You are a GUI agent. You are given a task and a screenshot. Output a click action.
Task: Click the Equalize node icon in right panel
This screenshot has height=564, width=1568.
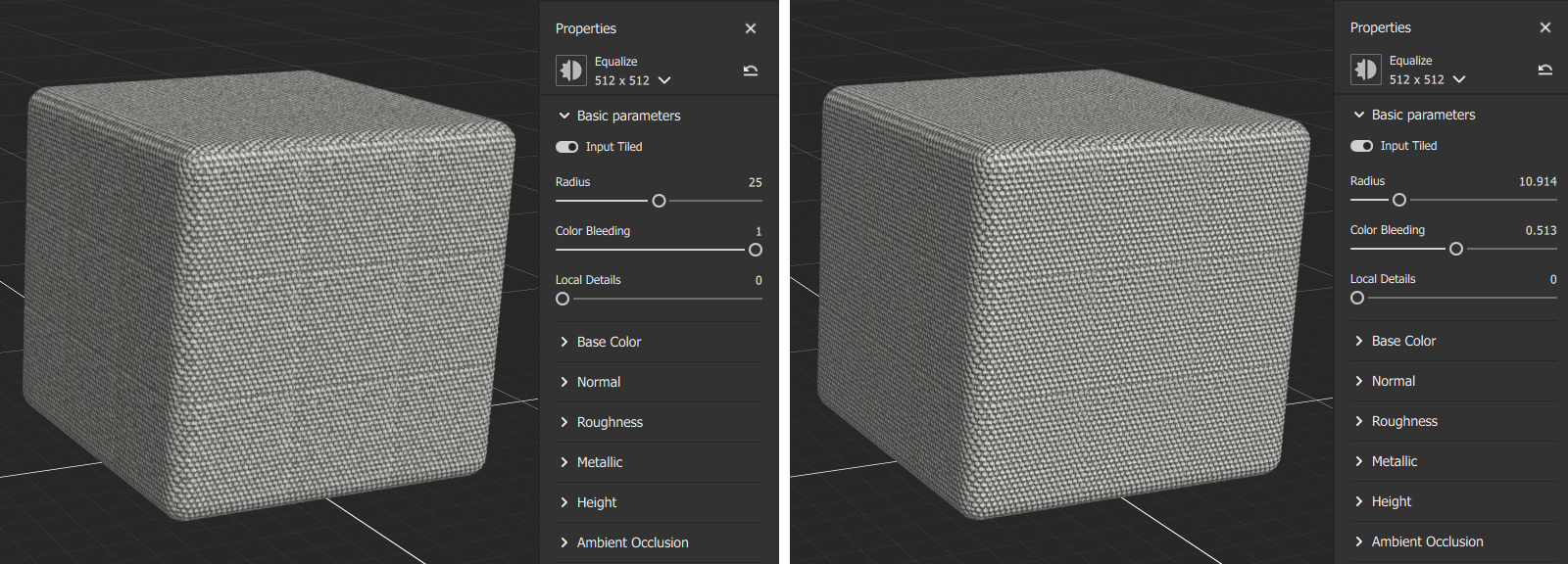[1365, 70]
